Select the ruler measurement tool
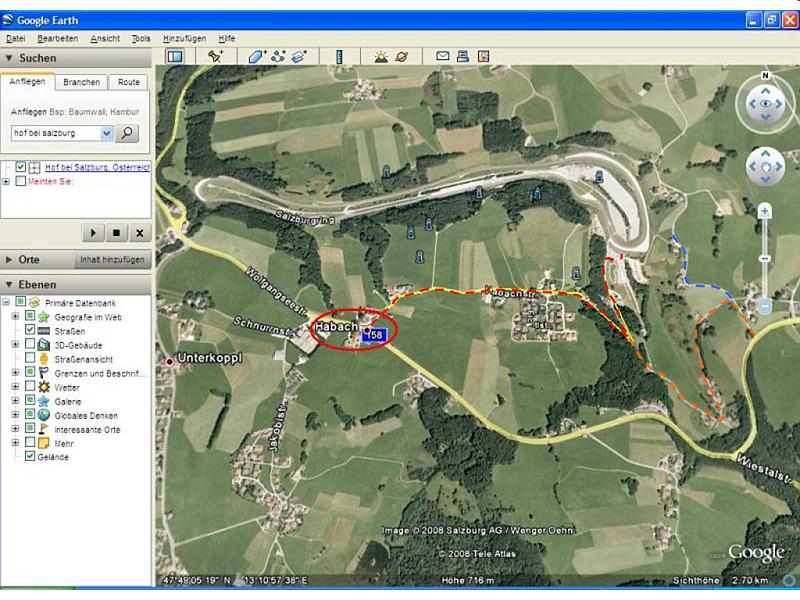 click(x=339, y=57)
